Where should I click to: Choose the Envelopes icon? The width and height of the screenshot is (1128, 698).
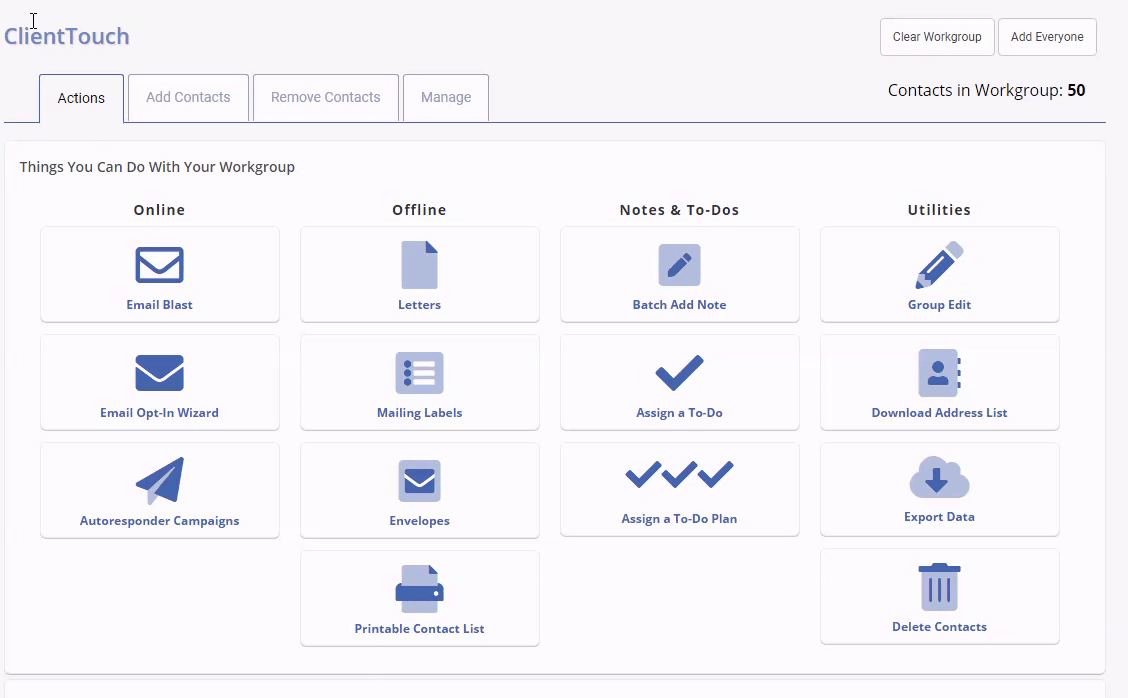coord(419,481)
